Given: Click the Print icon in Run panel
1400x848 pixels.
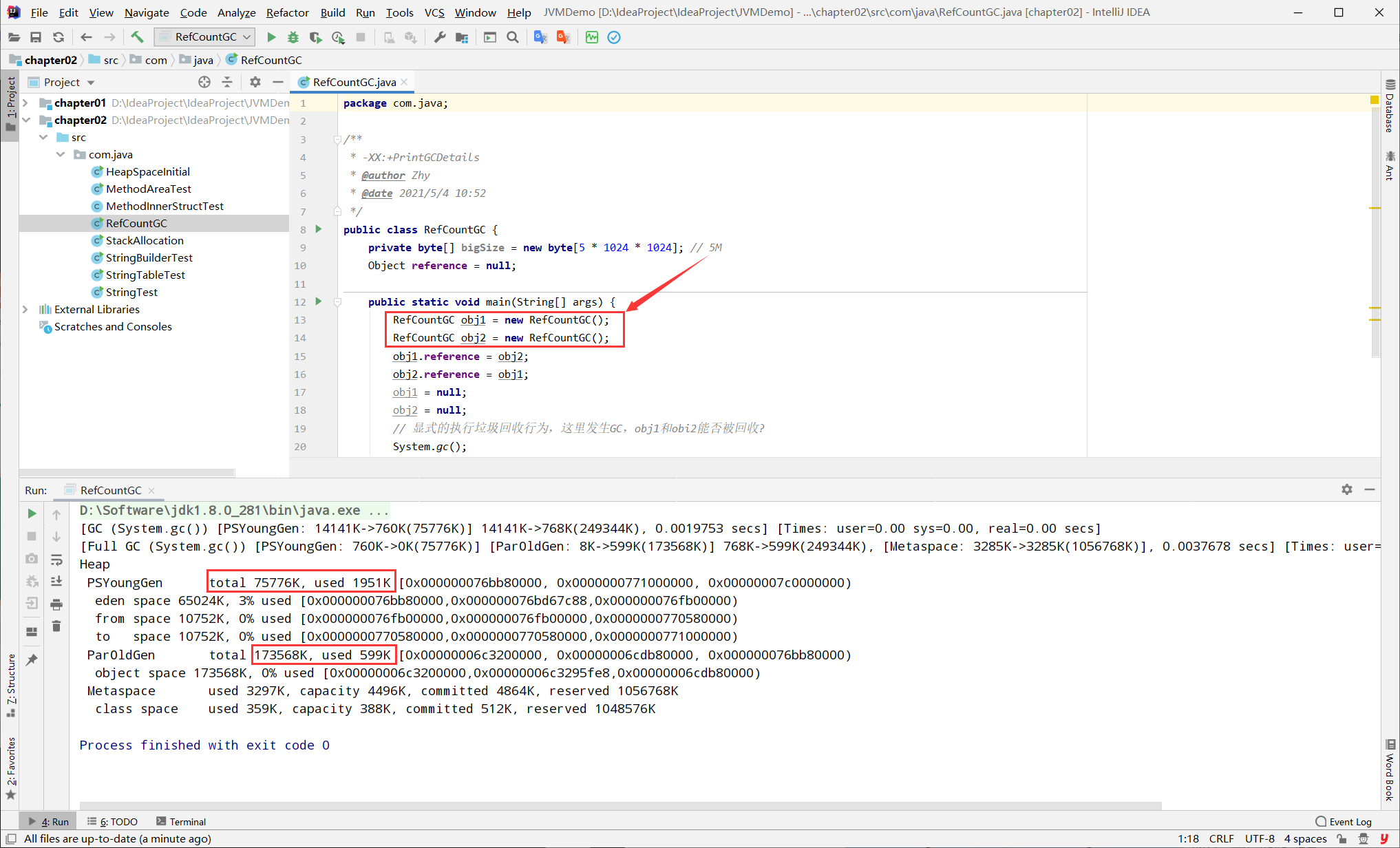Looking at the screenshot, I should 56,604.
